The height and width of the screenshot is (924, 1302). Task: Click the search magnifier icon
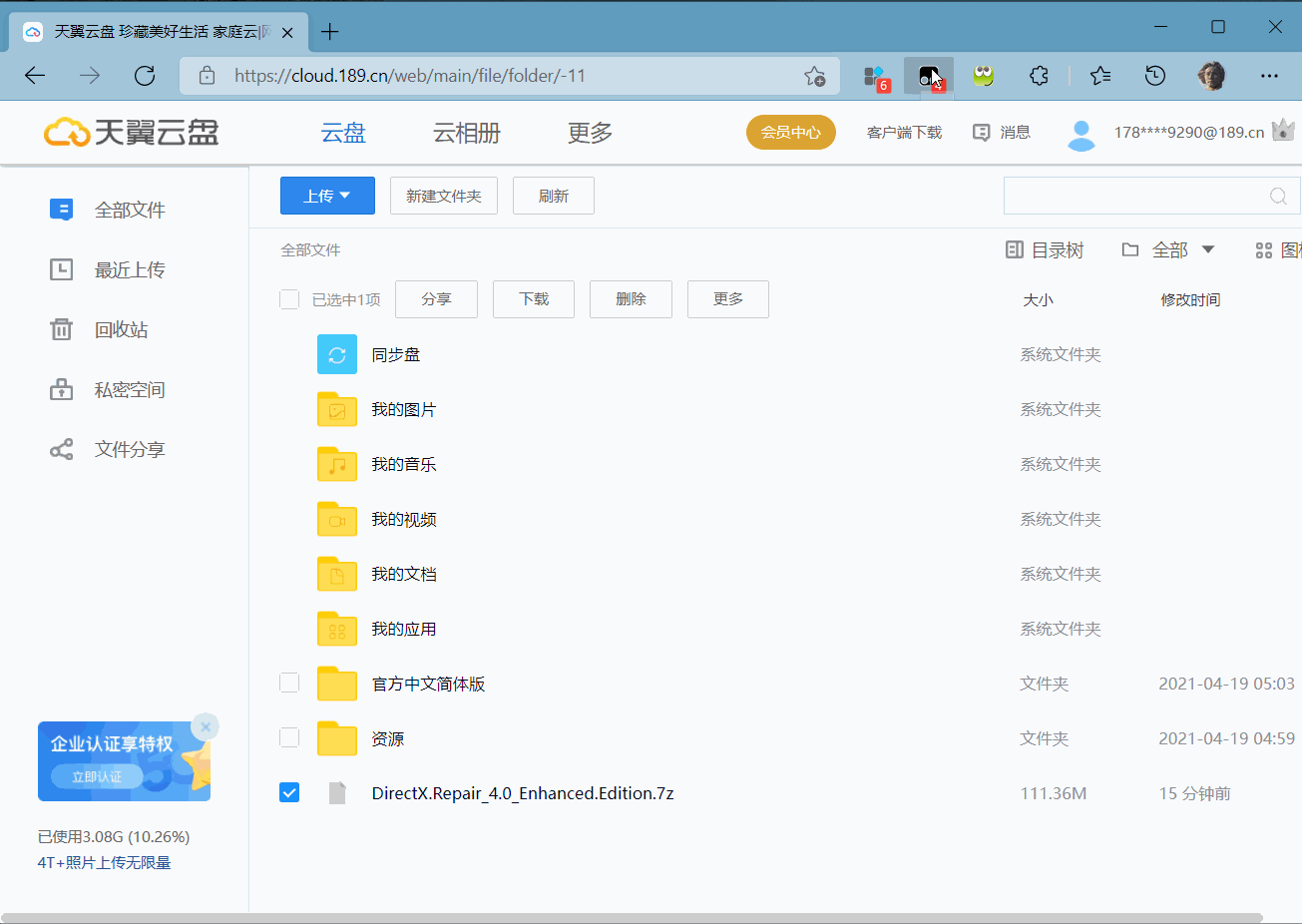[x=1278, y=197]
